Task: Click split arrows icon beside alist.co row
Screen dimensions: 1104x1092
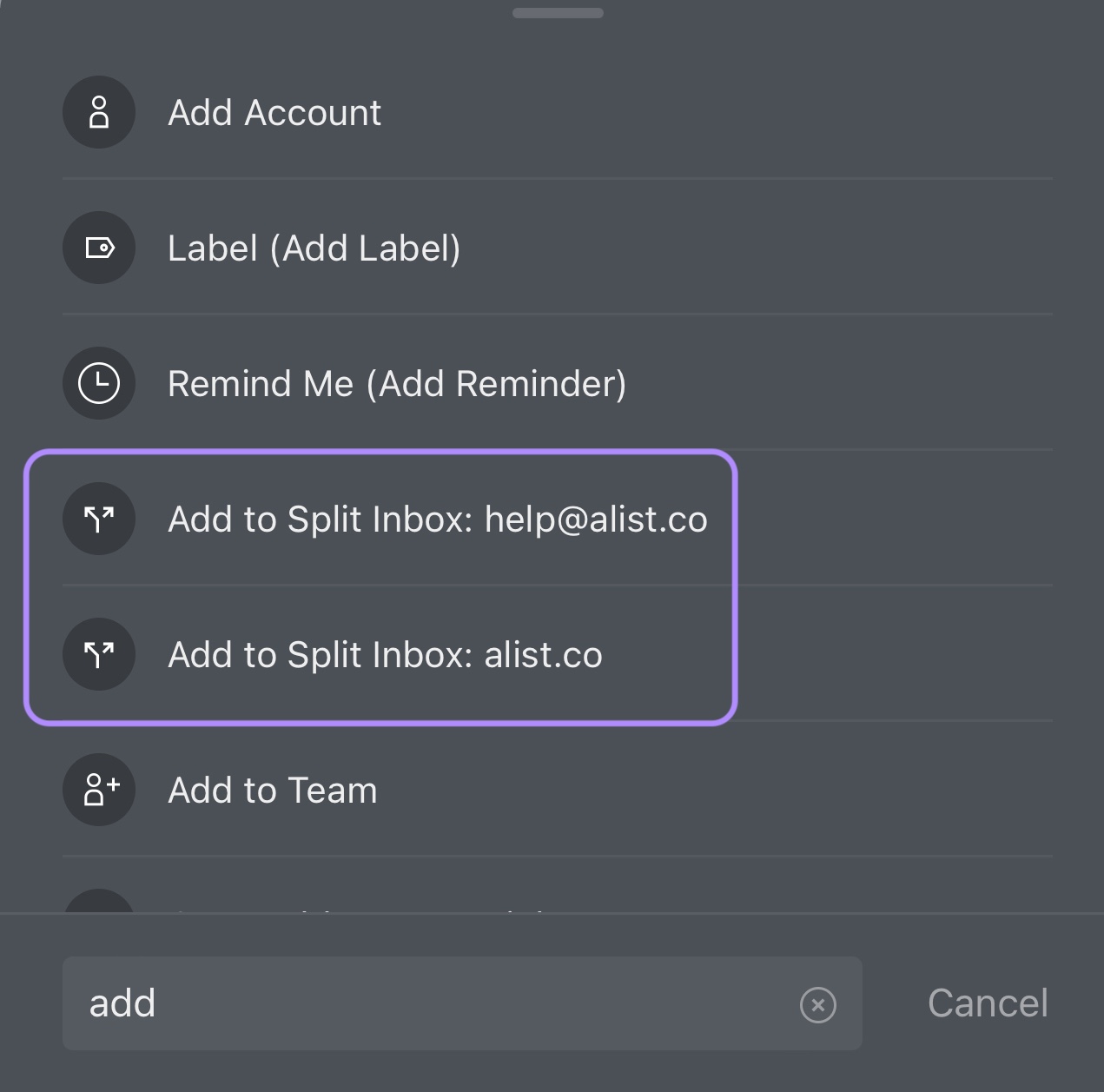Action: click(x=99, y=654)
